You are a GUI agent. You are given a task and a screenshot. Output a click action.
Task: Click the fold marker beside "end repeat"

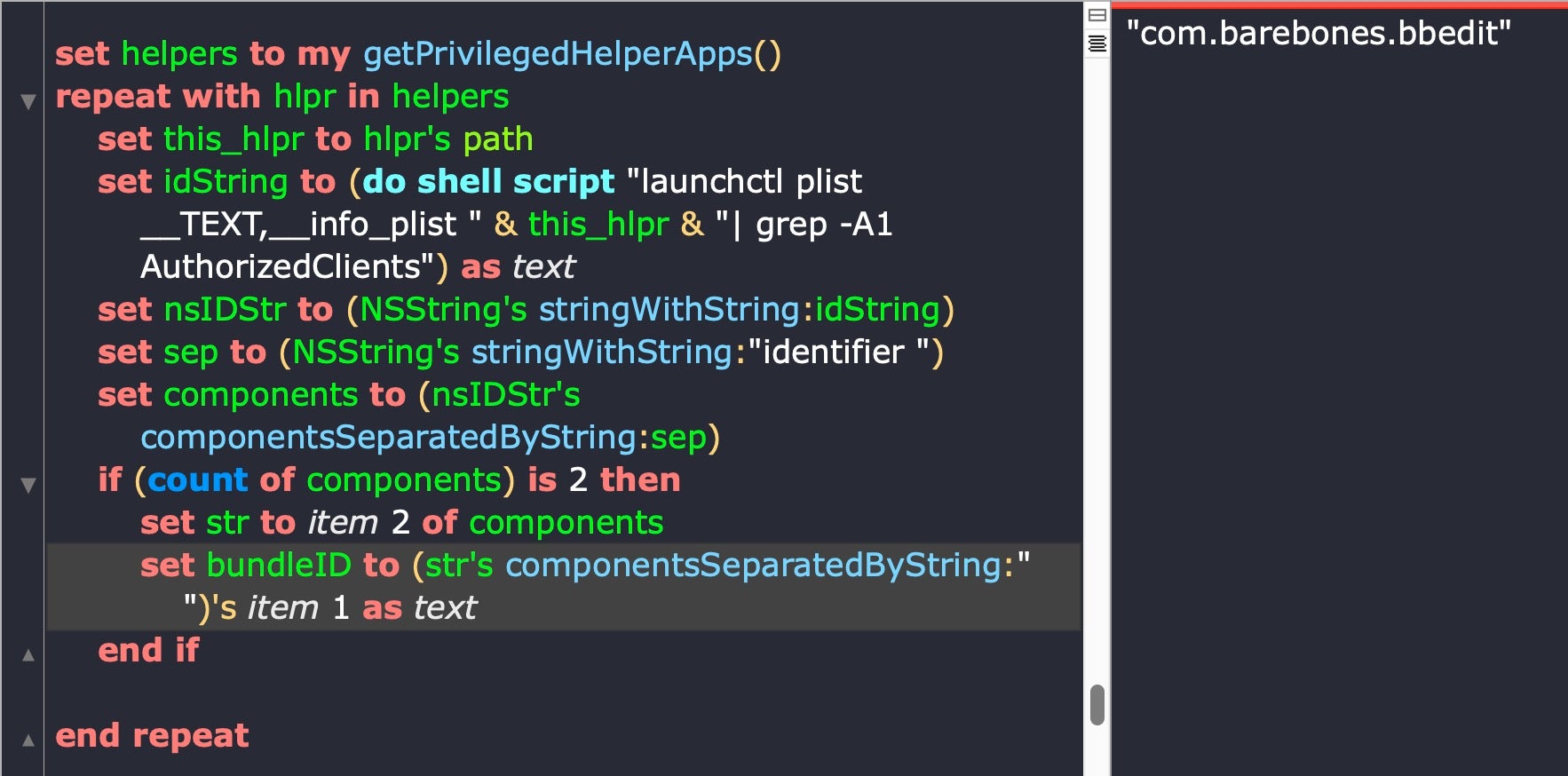coord(28,740)
